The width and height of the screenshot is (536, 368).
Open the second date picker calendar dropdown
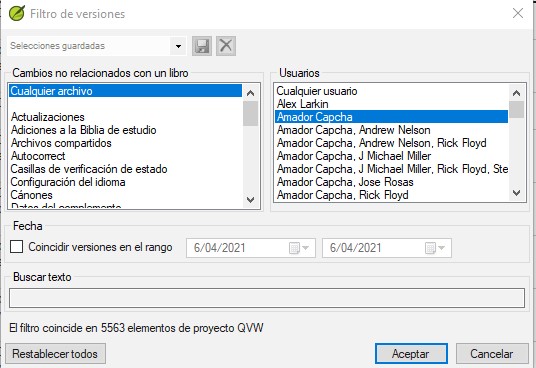[435, 248]
